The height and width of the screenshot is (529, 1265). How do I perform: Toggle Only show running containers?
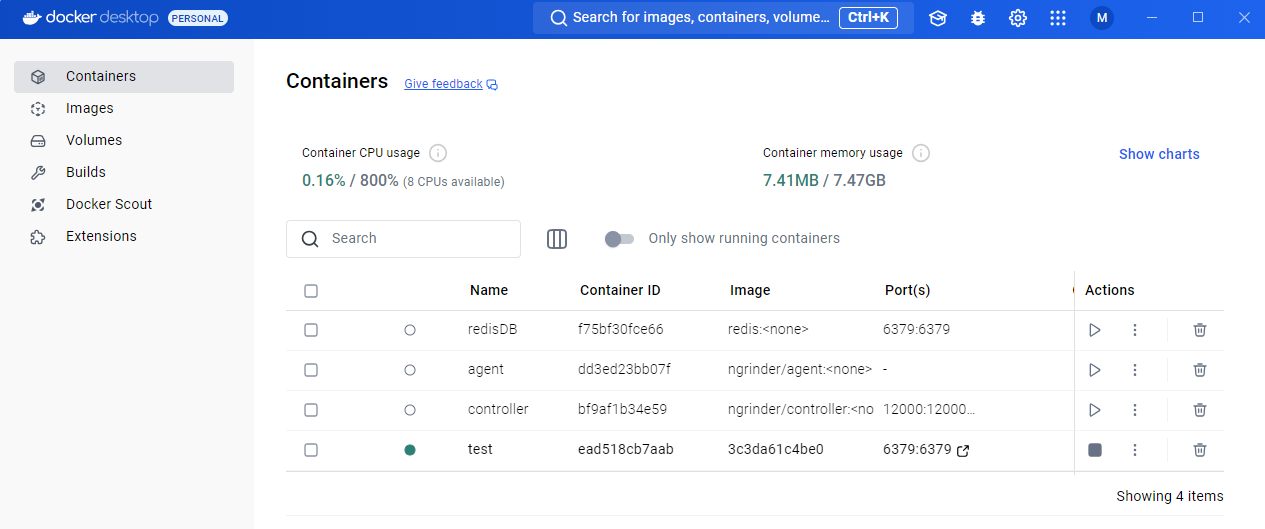619,239
